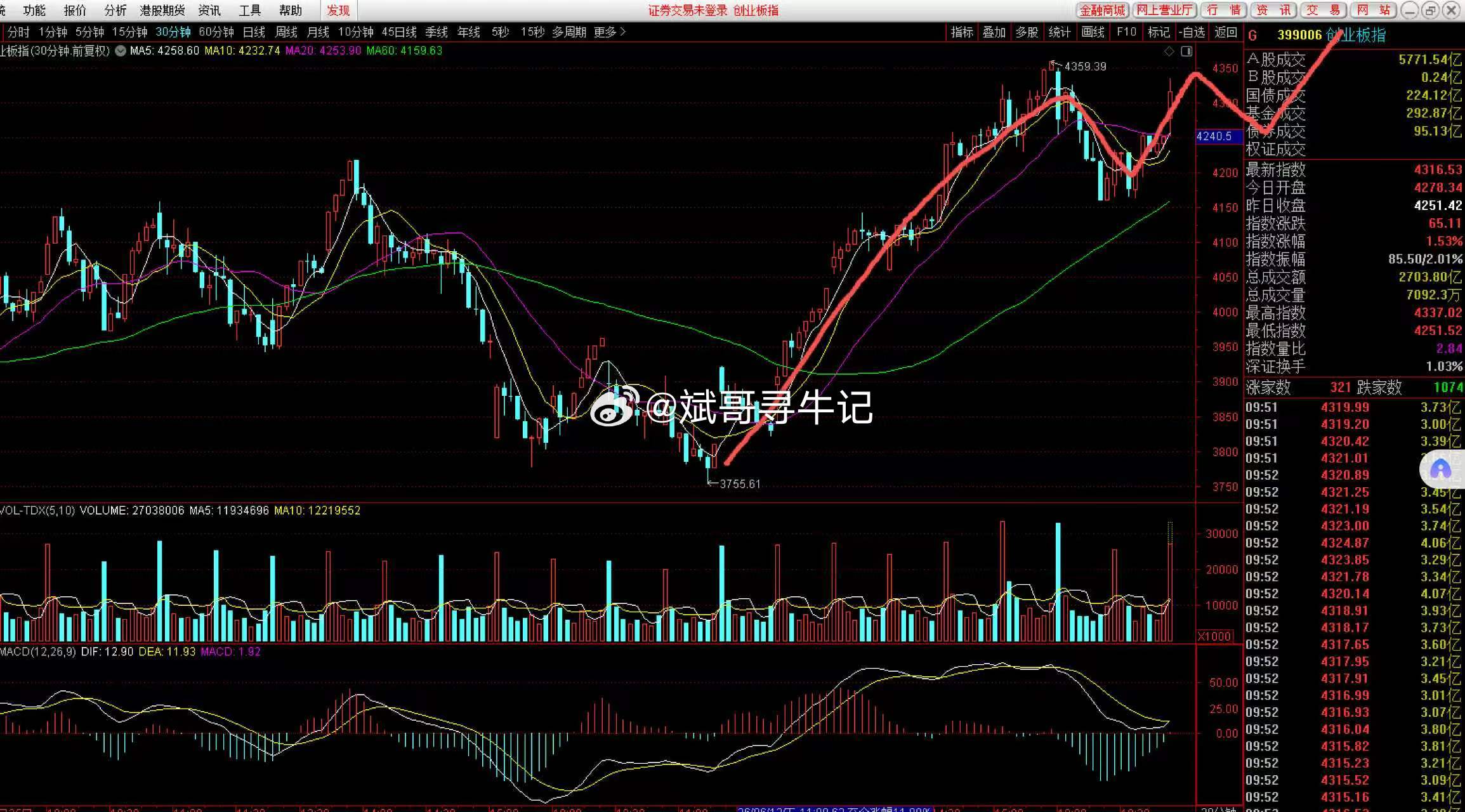Click the 交易 button
This screenshot has height=812, width=1465.
click(x=1323, y=10)
